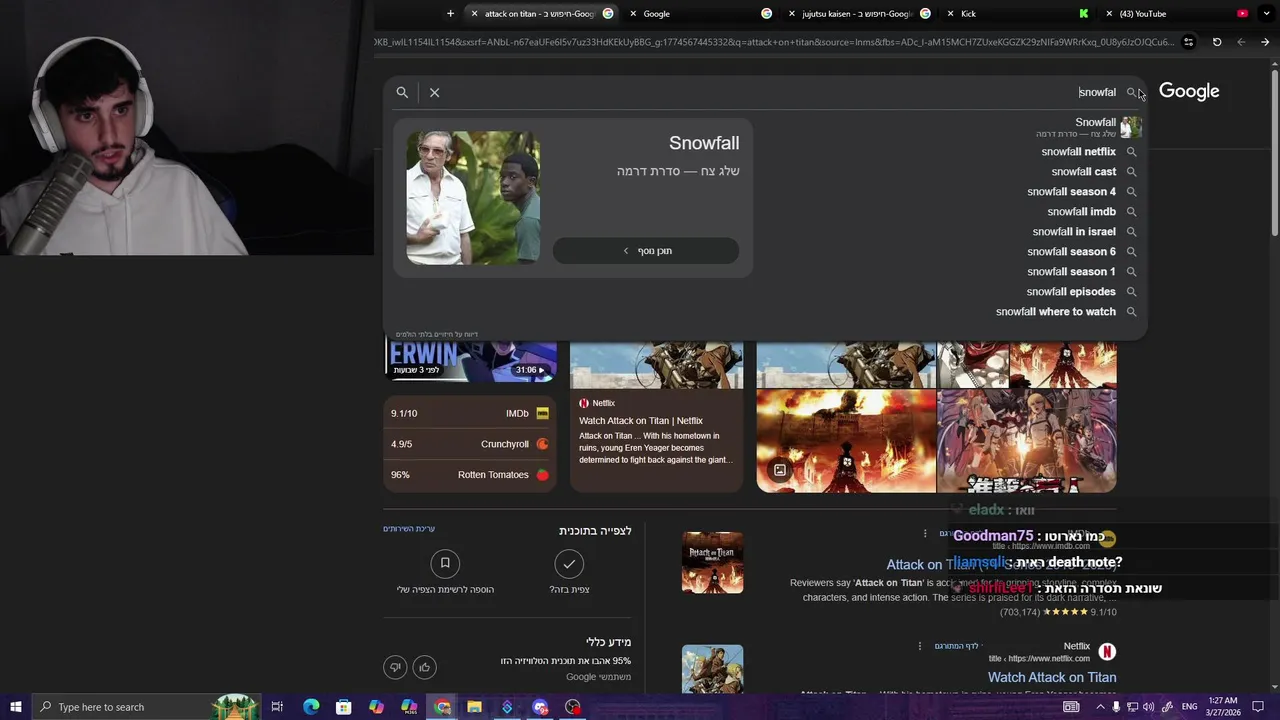Click the image gallery icon on burning titan picture
Image resolution: width=1280 pixels, height=720 pixels.
click(780, 470)
